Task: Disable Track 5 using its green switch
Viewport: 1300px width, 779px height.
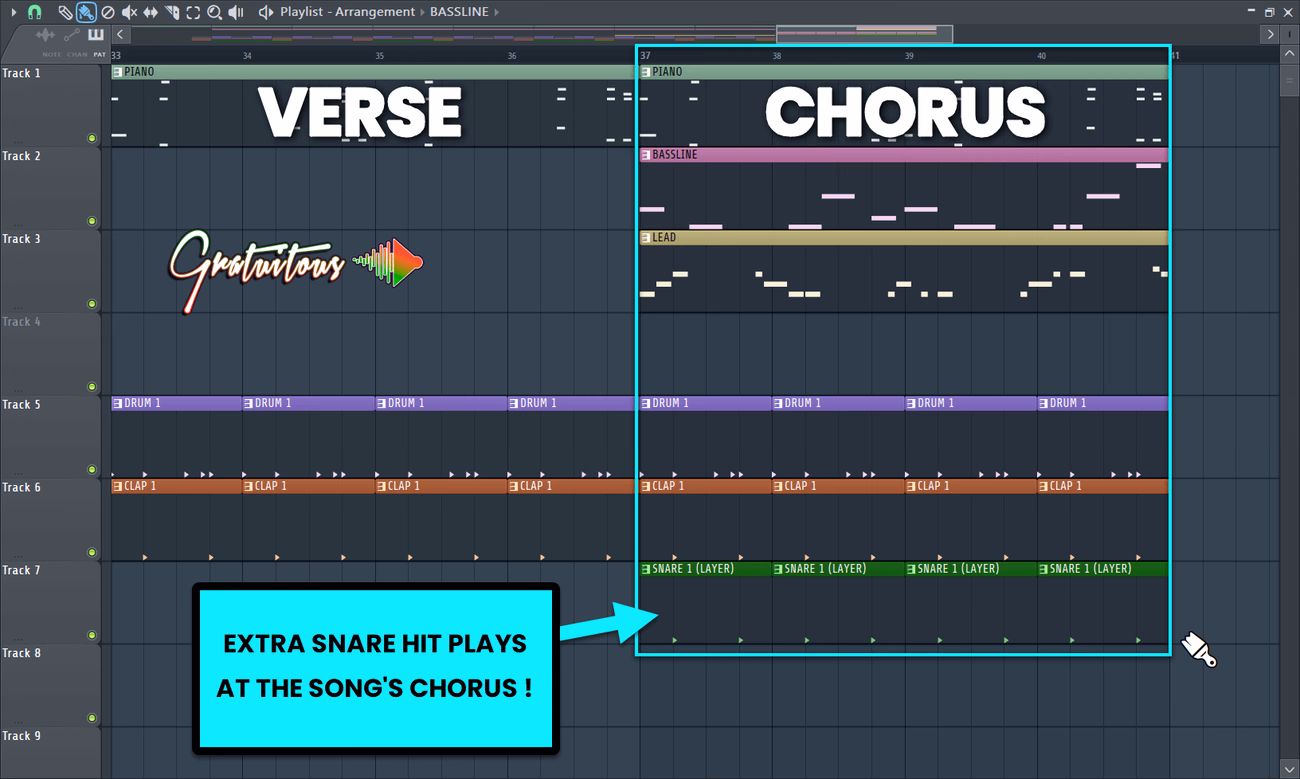Action: 92,470
